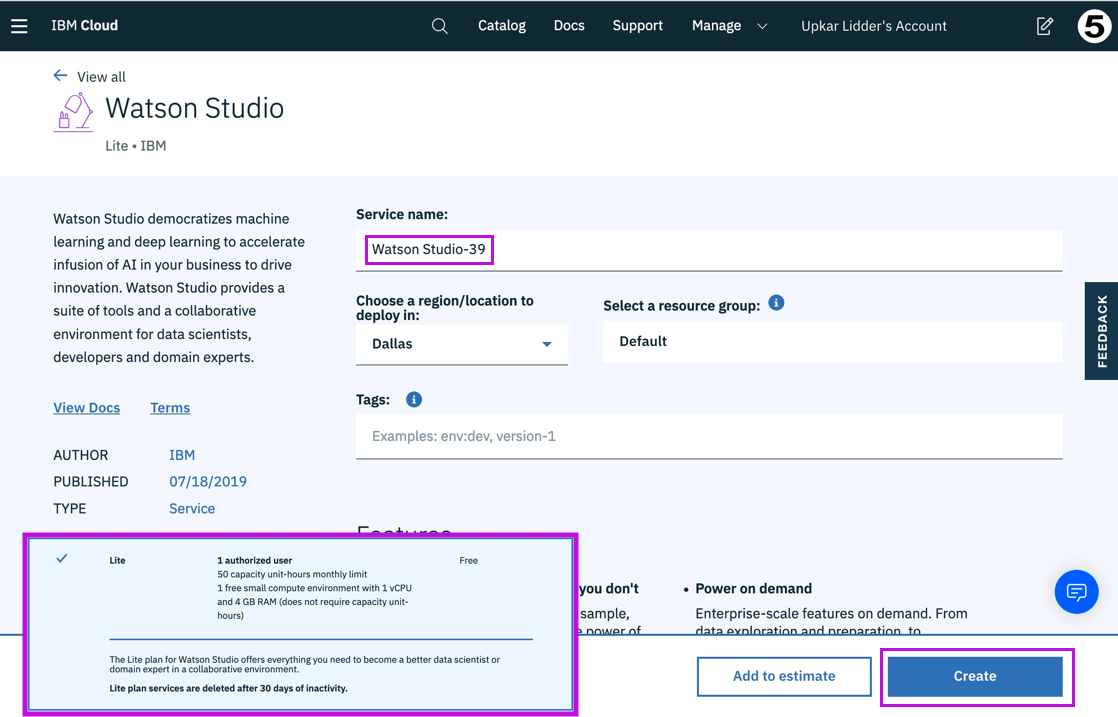This screenshot has height=717, width=1118.
Task: Open the edit notes pencil icon
Action: tap(1045, 26)
